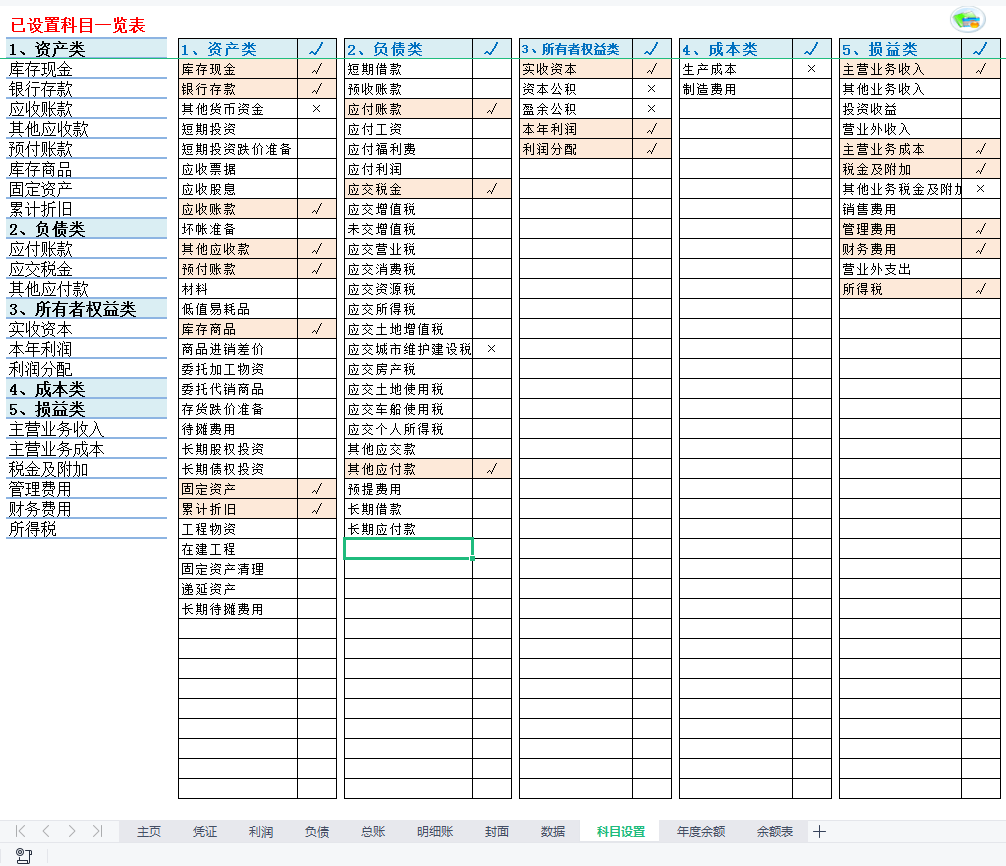Select the 科目设置 sheet tab
This screenshot has width=1006, height=866.
pos(620,831)
